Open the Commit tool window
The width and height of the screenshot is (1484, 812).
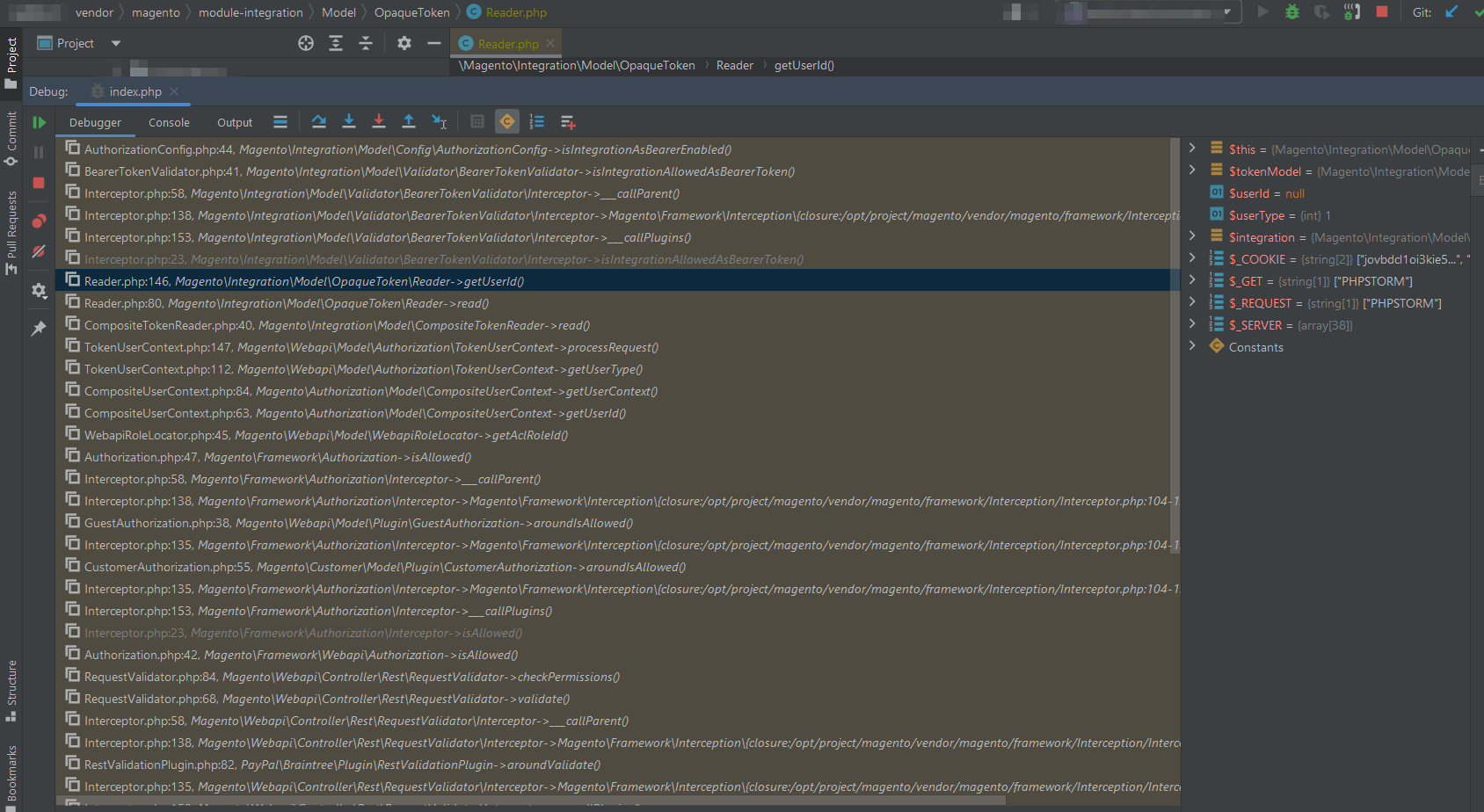(x=11, y=138)
